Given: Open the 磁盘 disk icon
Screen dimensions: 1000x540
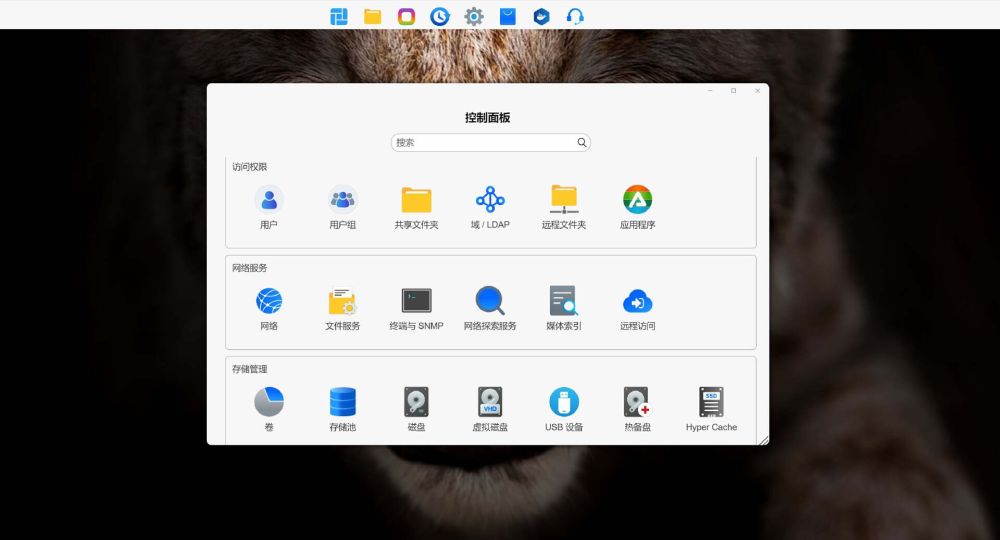Looking at the screenshot, I should [416, 402].
